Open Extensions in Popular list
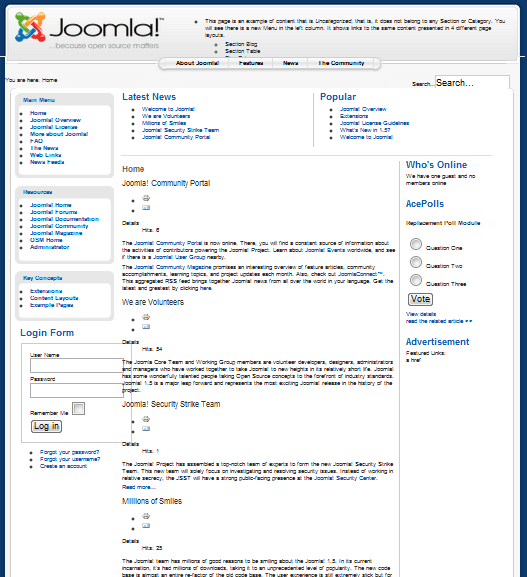The image size is (527, 577). (354, 116)
